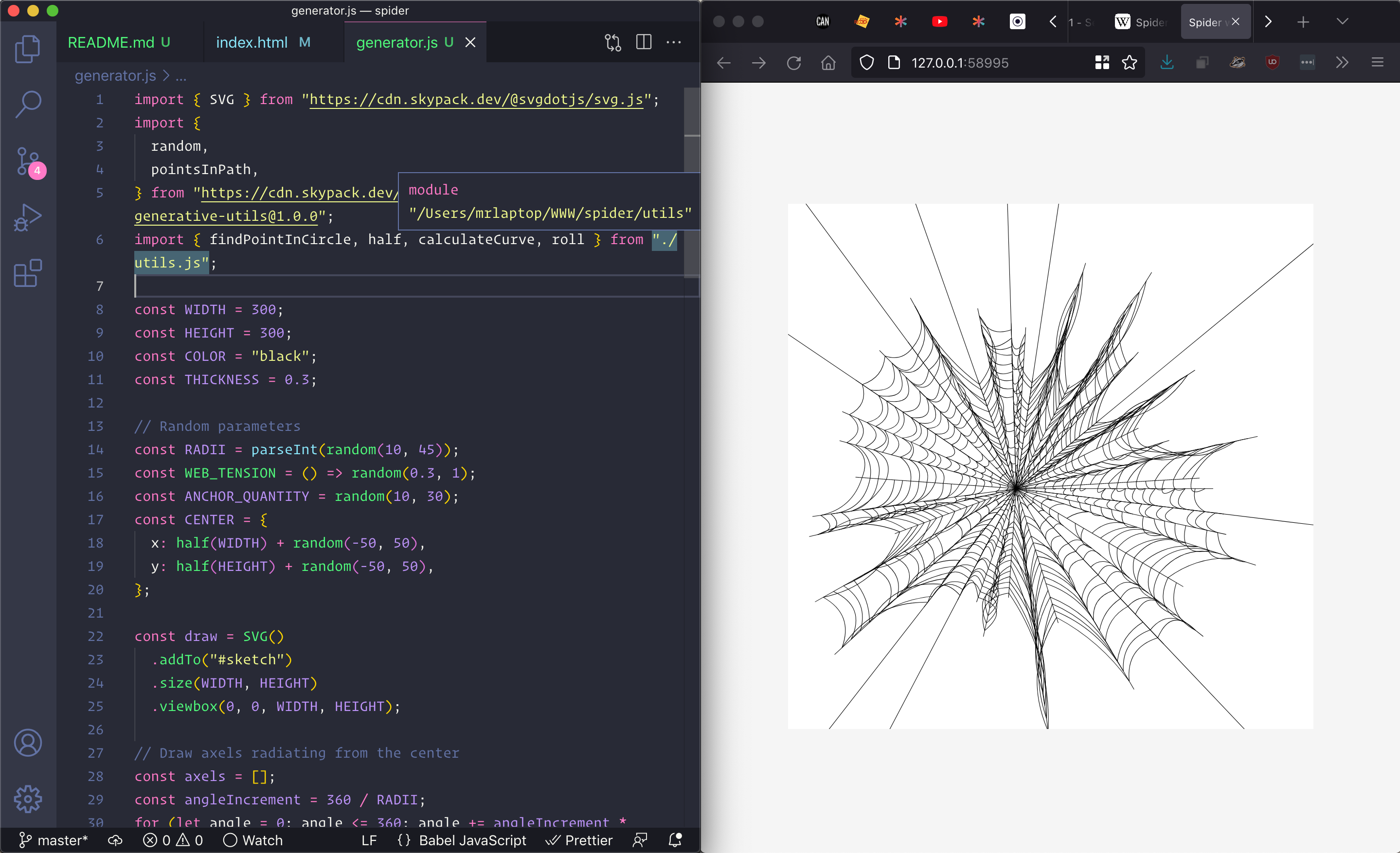Open the Firefox hamburger application menu
Image resolution: width=1400 pixels, height=853 pixels.
click(1377, 62)
